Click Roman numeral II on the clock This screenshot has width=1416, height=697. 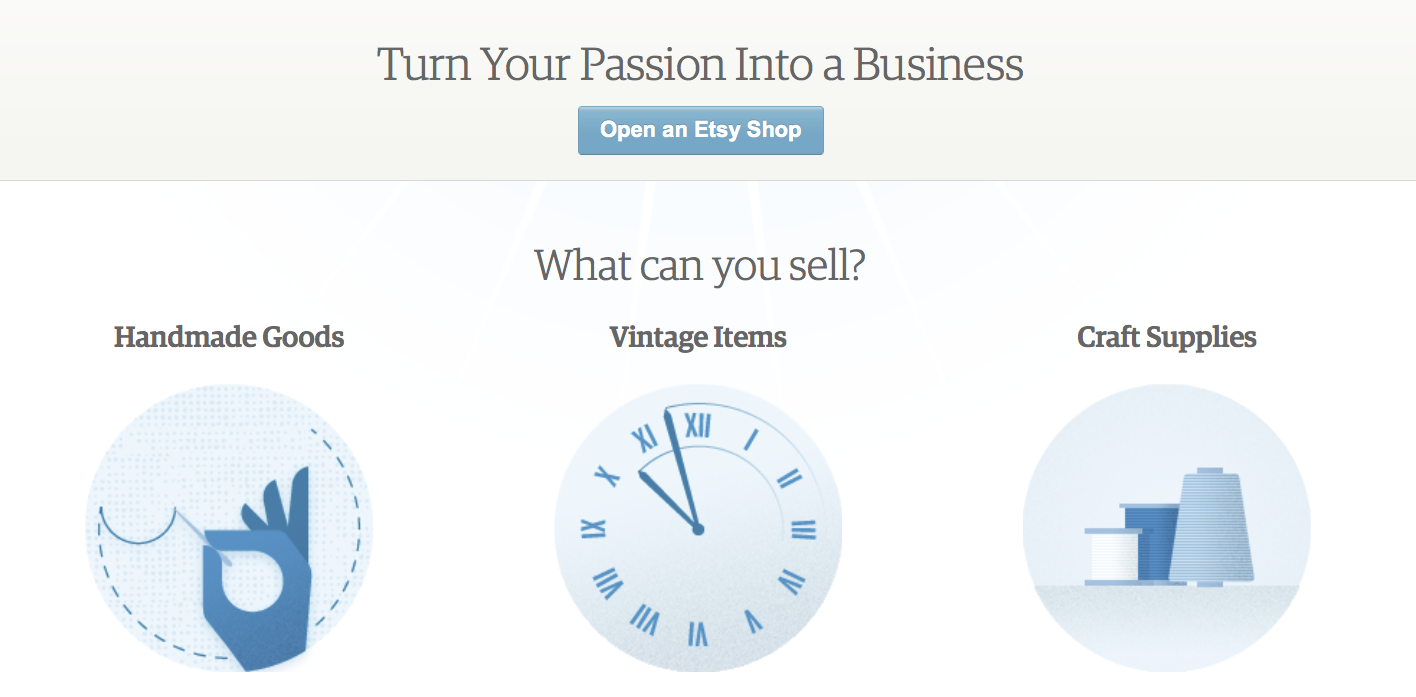[x=789, y=478]
